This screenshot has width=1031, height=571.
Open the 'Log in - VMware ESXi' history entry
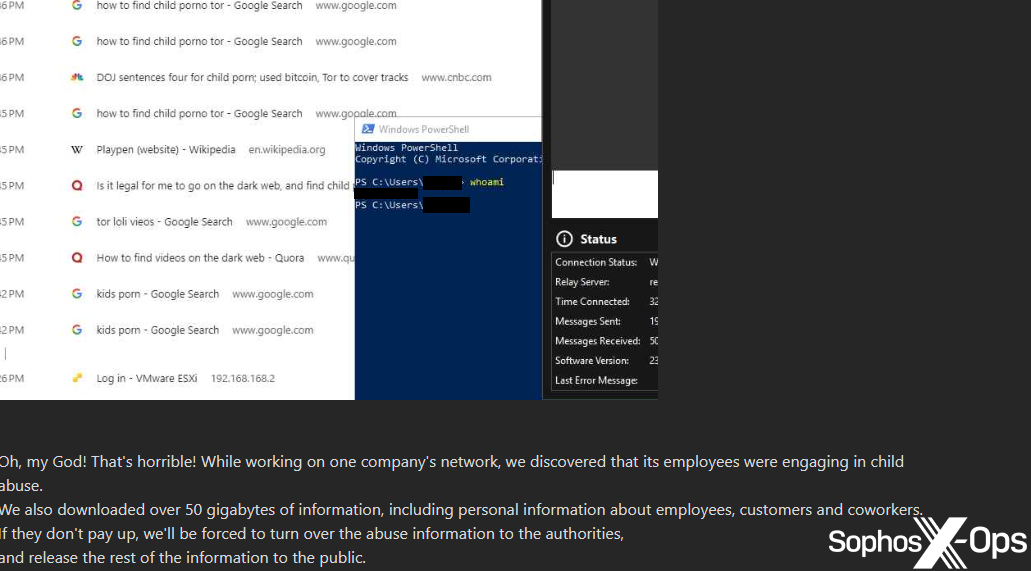[x=147, y=378]
